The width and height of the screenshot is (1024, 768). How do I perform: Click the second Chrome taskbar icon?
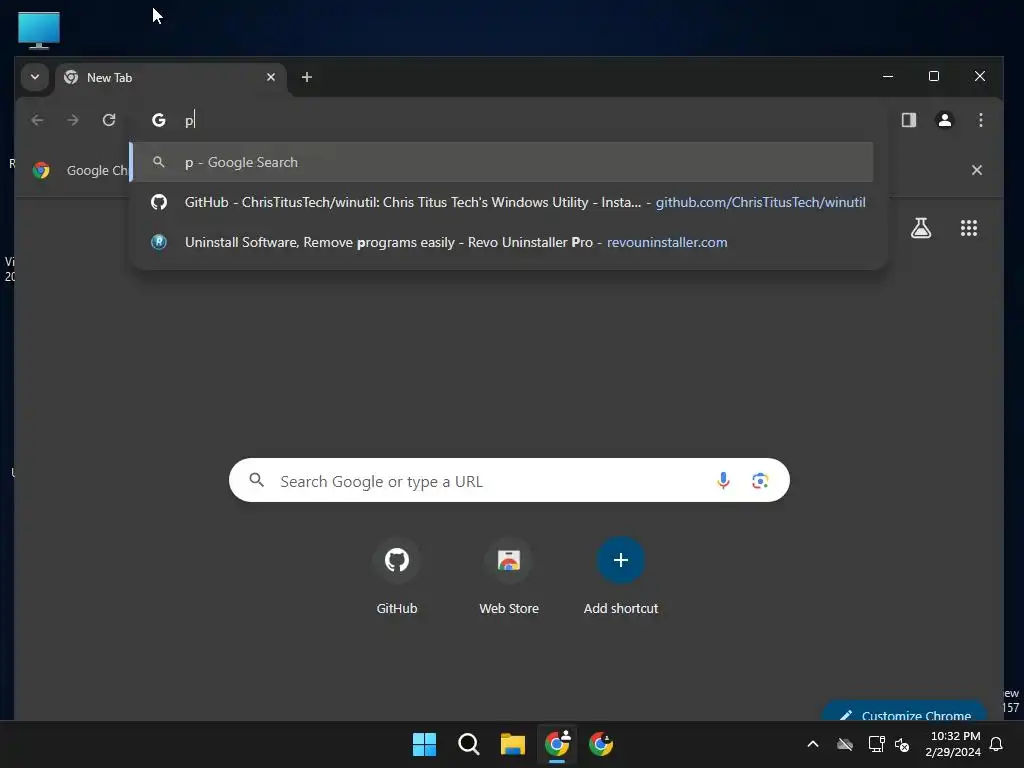pos(601,744)
